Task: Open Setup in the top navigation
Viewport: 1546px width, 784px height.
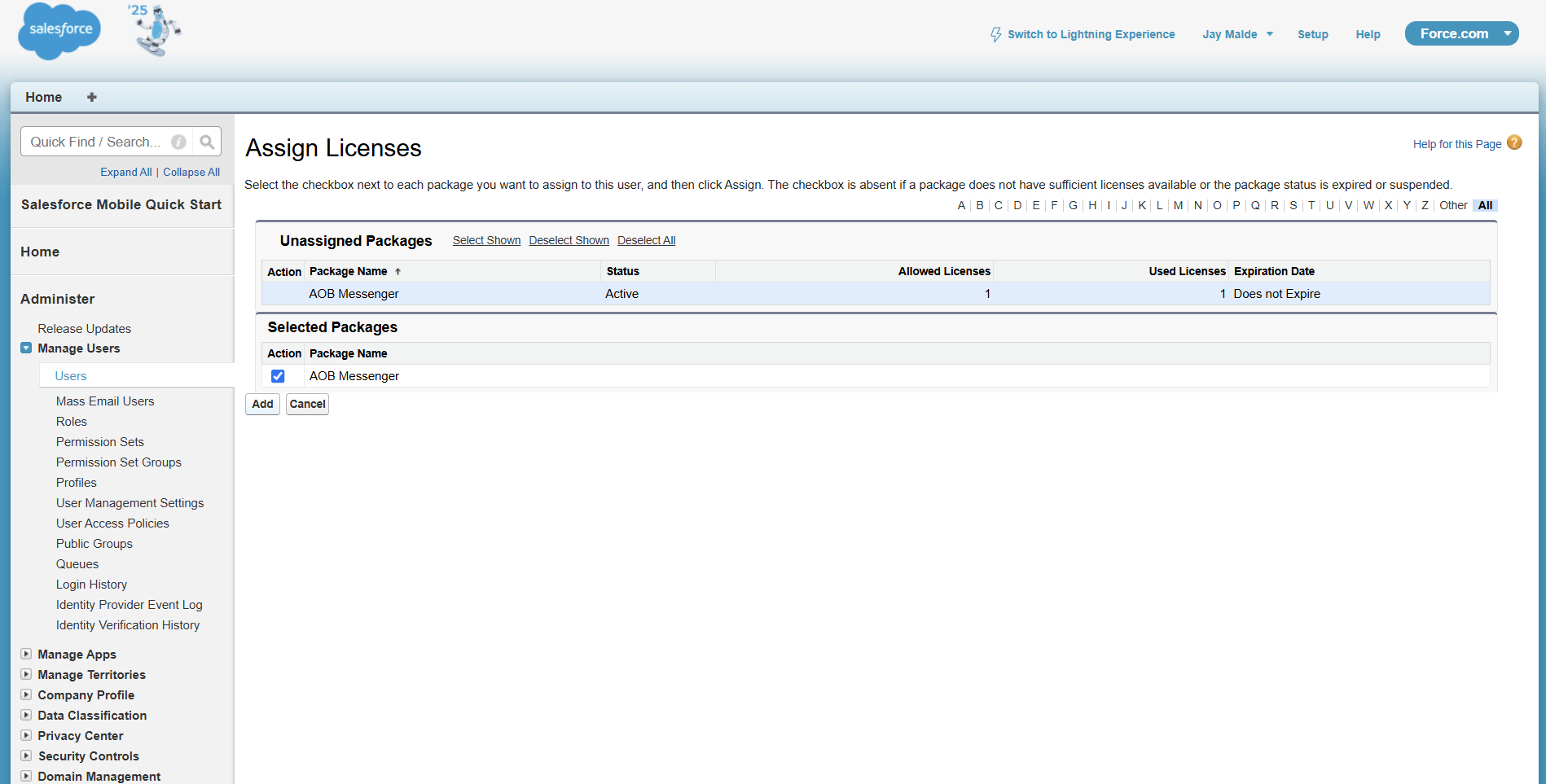Action: tap(1312, 34)
